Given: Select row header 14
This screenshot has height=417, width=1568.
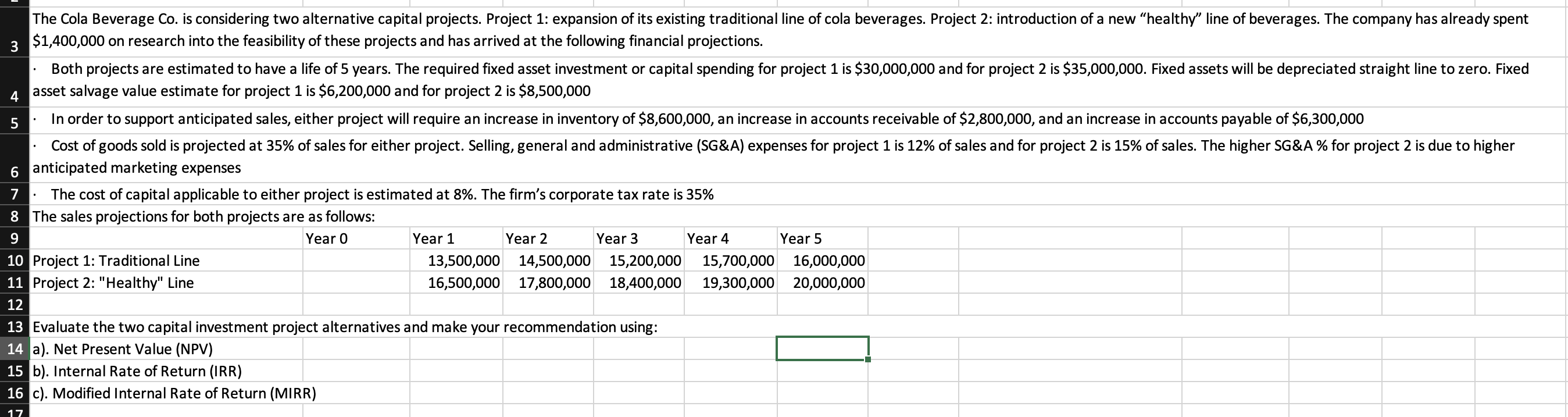Looking at the screenshot, I should (14, 349).
